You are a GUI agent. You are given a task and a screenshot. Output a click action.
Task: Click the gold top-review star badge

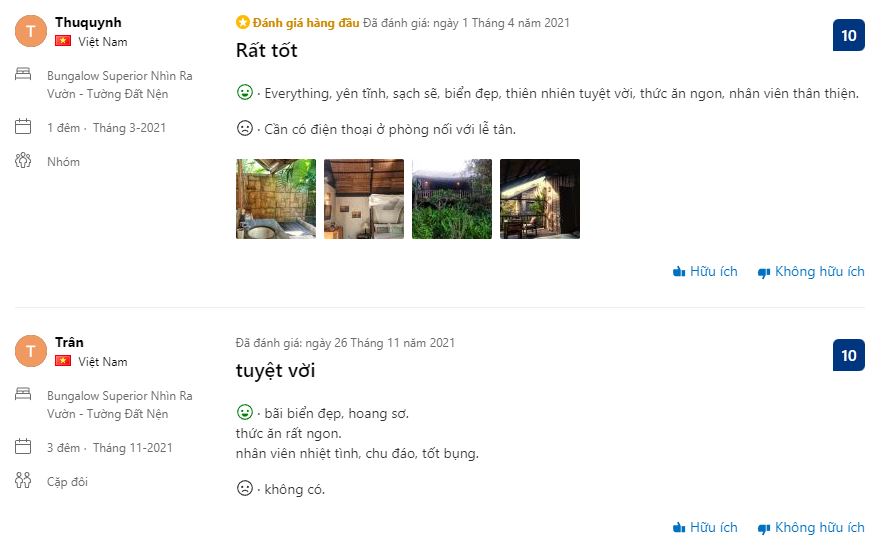point(242,22)
